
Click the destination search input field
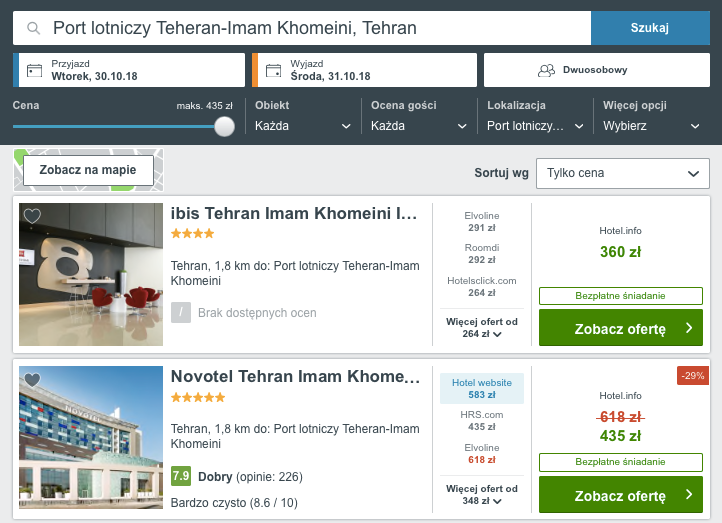(x=310, y=28)
